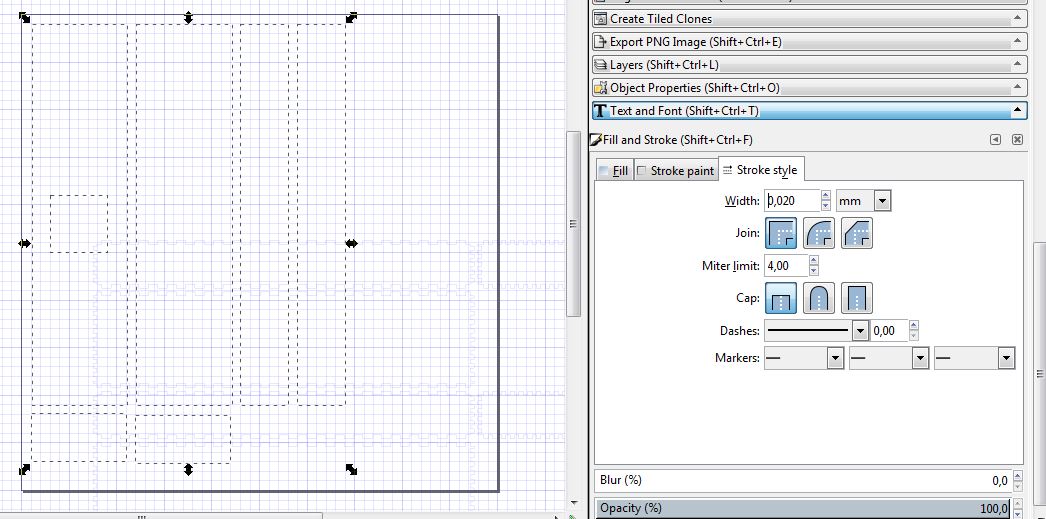Select the butt cap button
Image resolution: width=1046 pixels, height=519 pixels.
(x=781, y=298)
